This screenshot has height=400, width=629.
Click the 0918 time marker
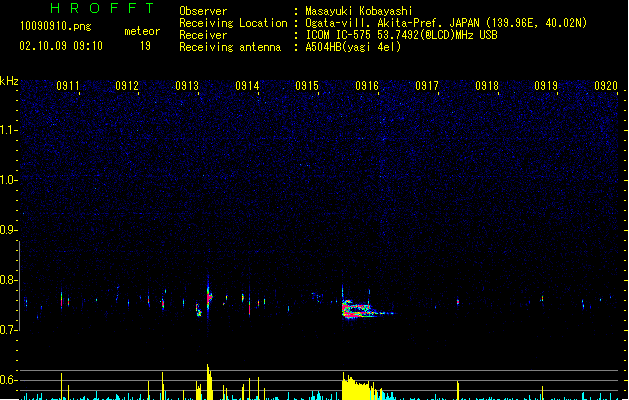click(487, 86)
